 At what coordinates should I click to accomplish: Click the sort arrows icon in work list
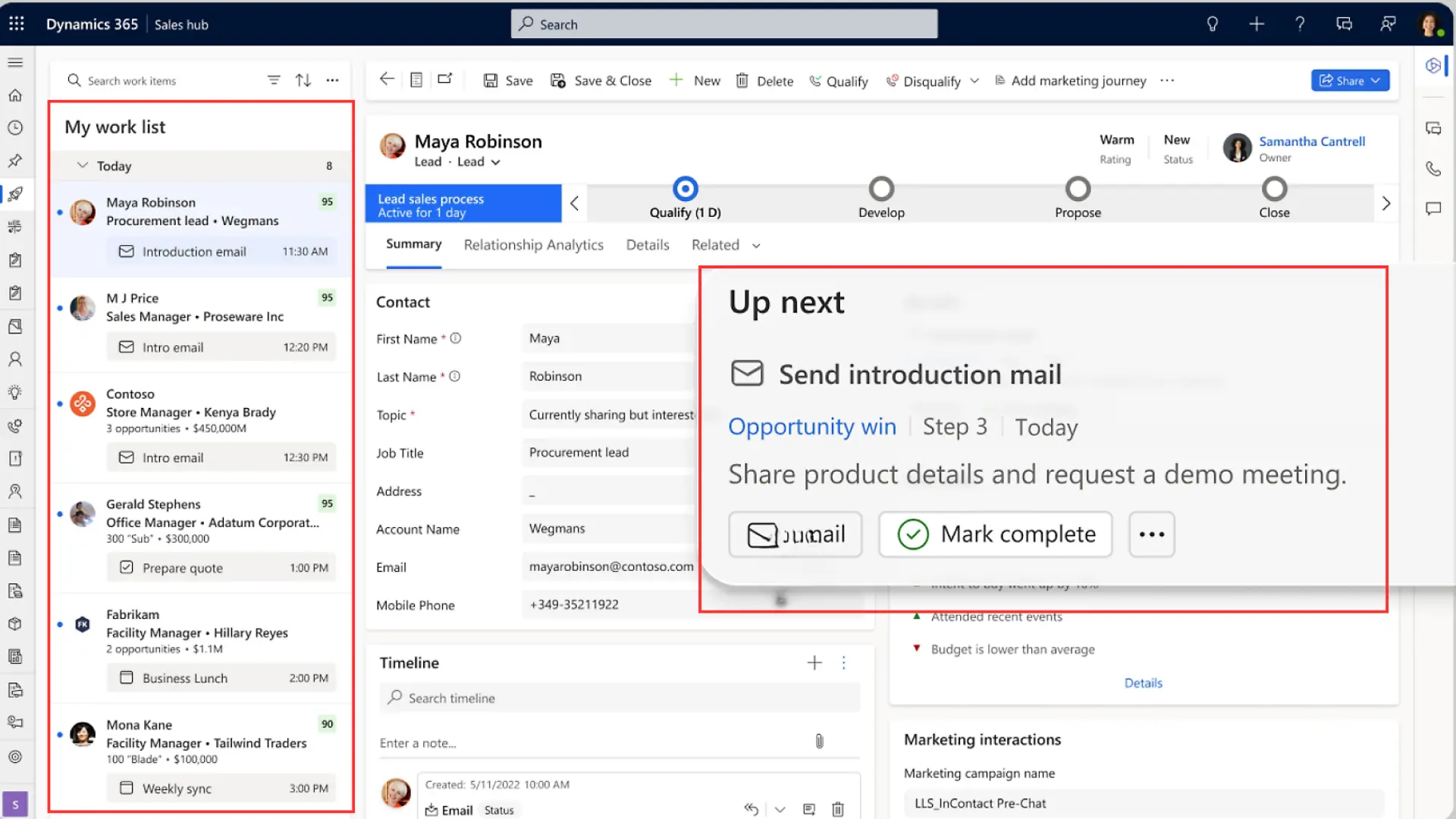303,80
